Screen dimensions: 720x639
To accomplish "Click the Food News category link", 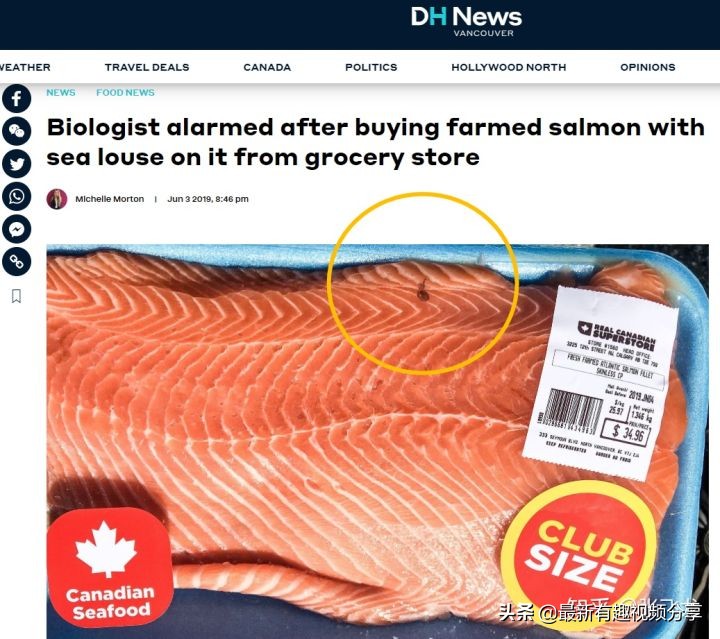I will pyautogui.click(x=125, y=93).
